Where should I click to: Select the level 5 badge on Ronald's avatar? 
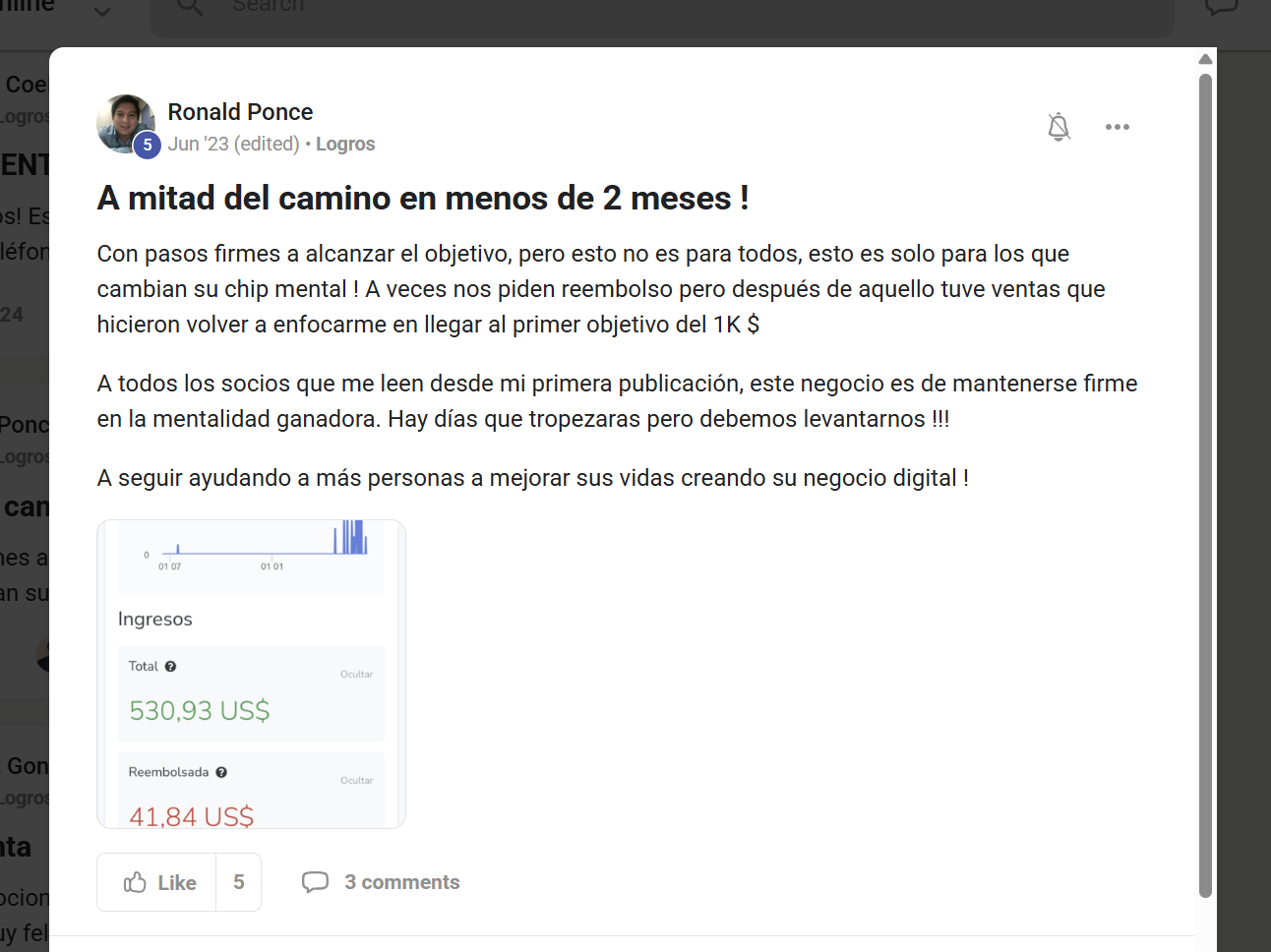pyautogui.click(x=147, y=145)
